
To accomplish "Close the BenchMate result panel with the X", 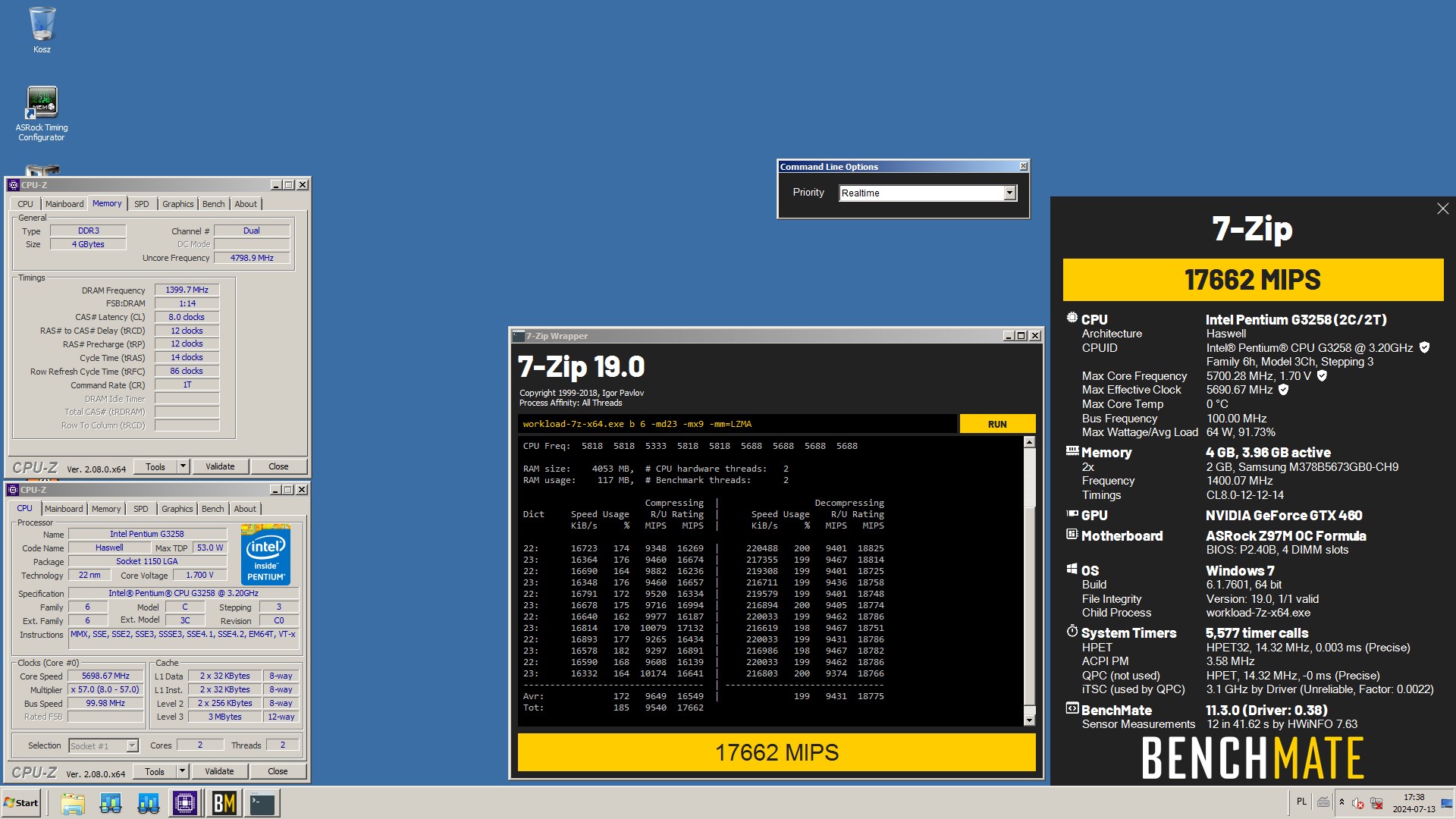I will [x=1442, y=209].
